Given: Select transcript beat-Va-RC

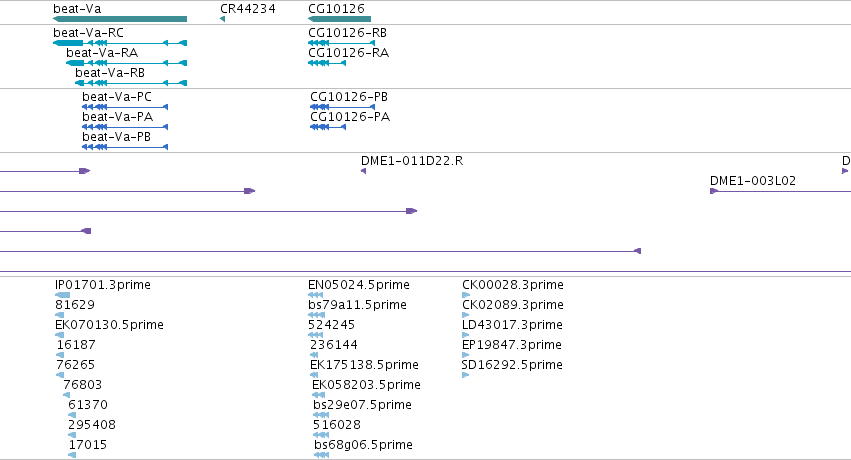Looking at the screenshot, I should 120,43.
